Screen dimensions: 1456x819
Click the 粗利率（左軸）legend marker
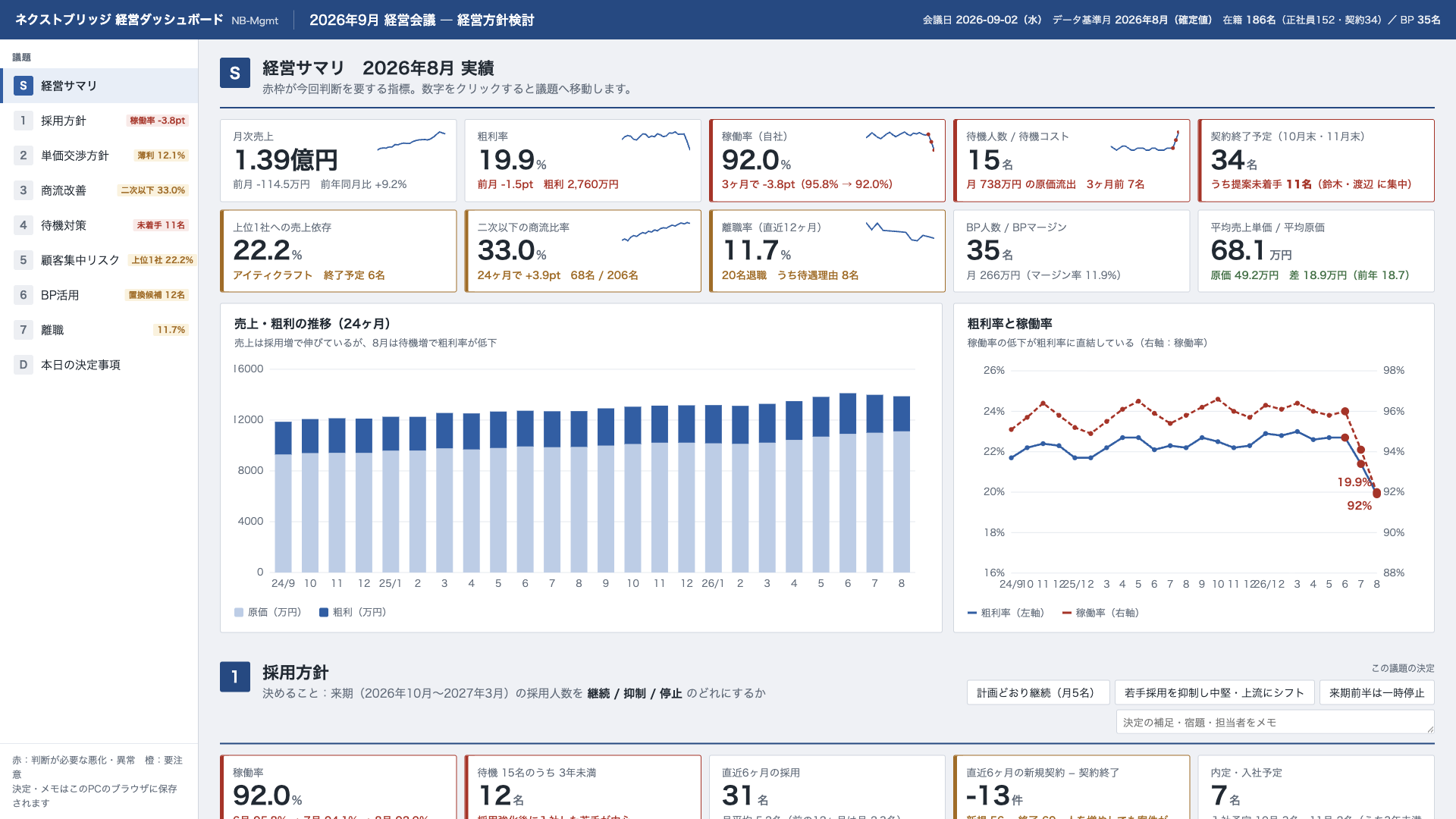(972, 613)
